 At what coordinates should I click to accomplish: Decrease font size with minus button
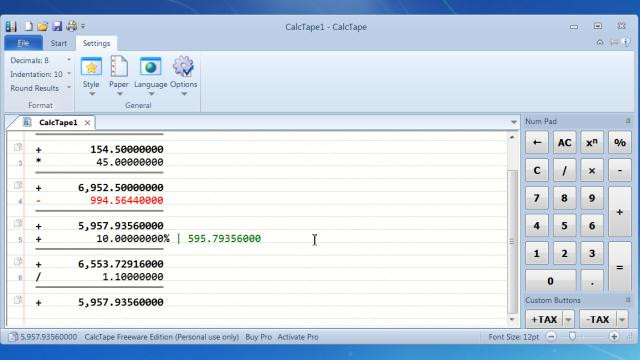[551, 337]
